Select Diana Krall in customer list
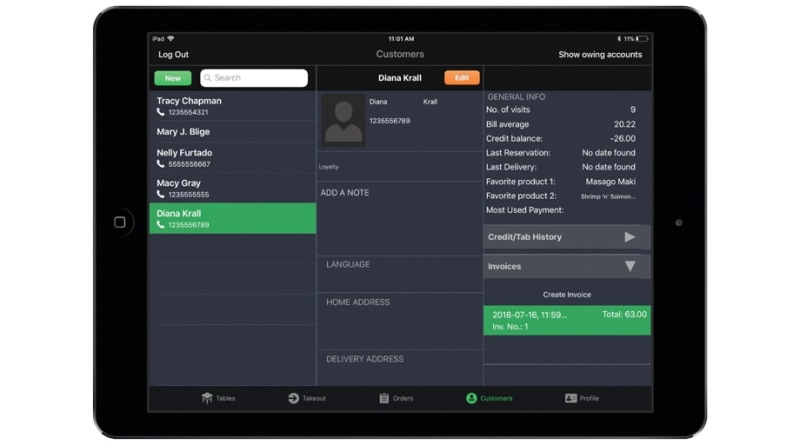This screenshot has height=445, width=800. [x=233, y=218]
